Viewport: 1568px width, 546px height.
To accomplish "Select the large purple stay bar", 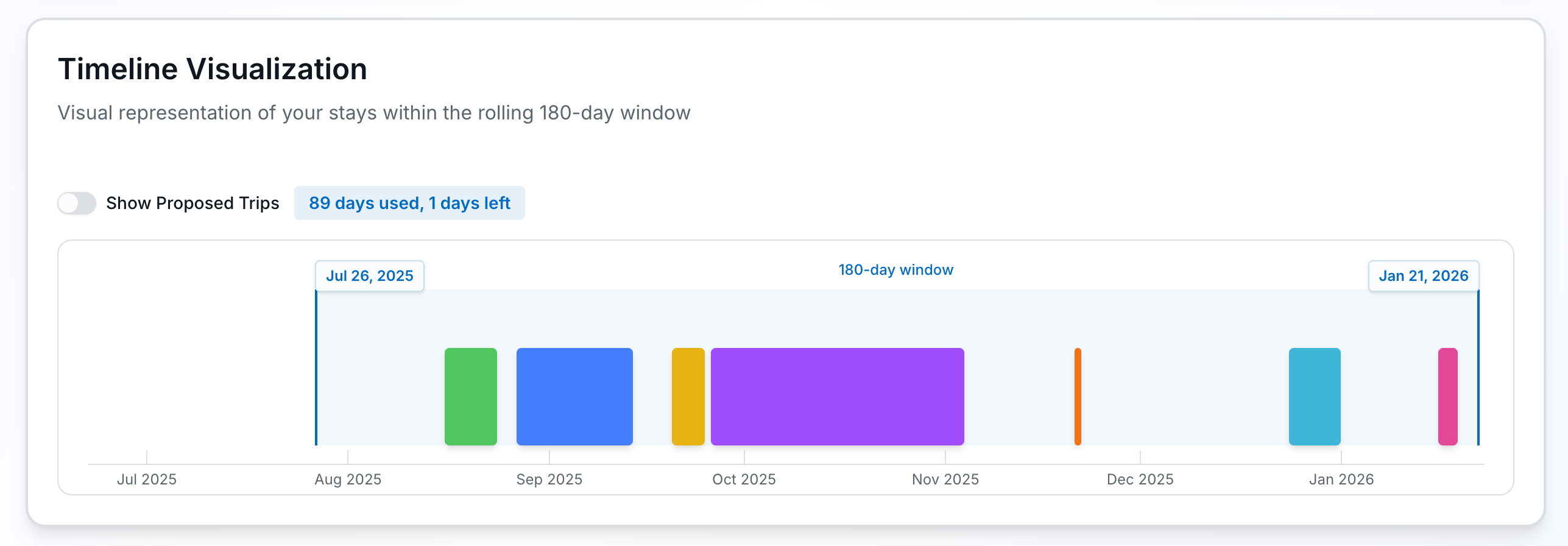I will point(837,396).
